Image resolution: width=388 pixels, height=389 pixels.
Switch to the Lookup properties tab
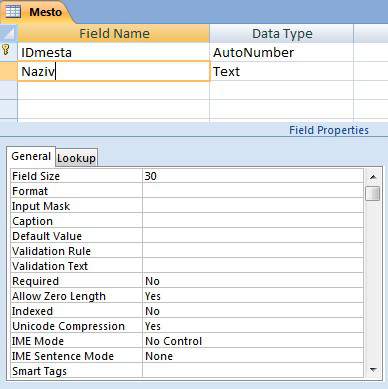click(x=76, y=158)
